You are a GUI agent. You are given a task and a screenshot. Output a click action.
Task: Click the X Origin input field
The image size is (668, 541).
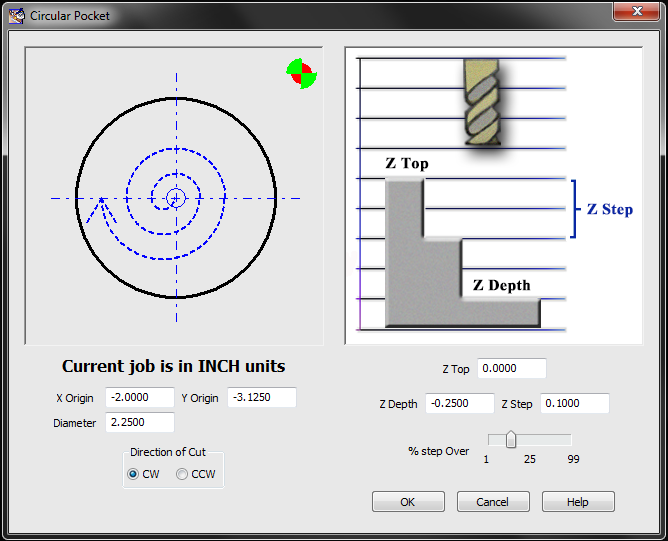click(x=140, y=397)
